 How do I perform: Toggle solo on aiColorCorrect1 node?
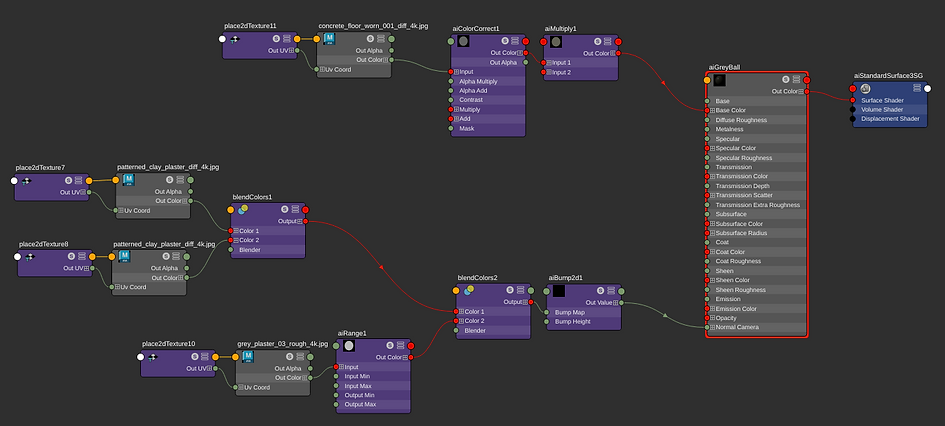click(504, 41)
